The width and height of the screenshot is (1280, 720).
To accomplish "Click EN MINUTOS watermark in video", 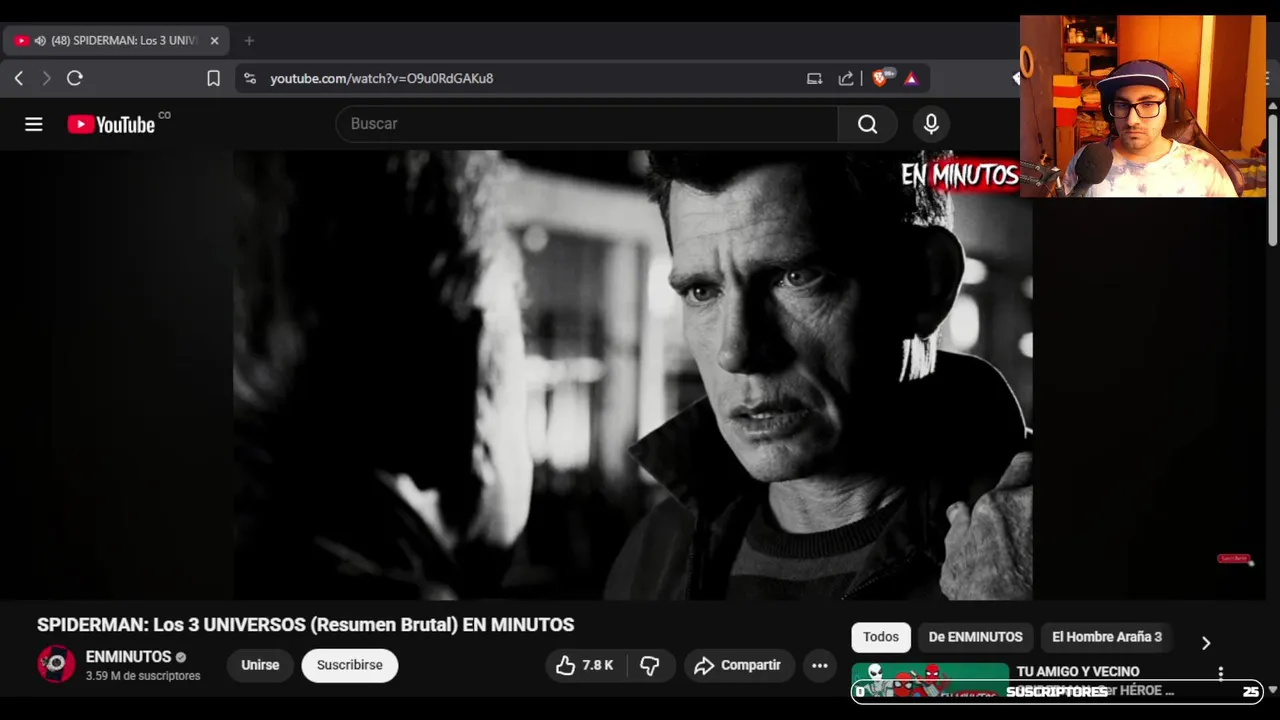I will (959, 175).
